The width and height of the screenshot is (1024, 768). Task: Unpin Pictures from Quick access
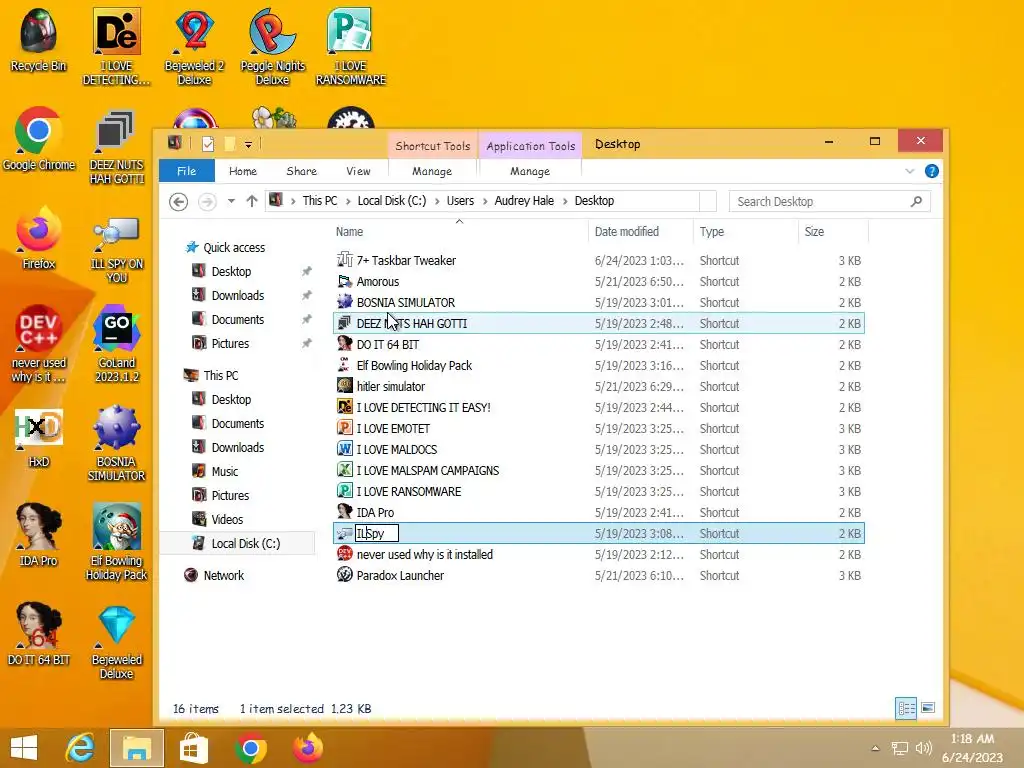point(306,344)
